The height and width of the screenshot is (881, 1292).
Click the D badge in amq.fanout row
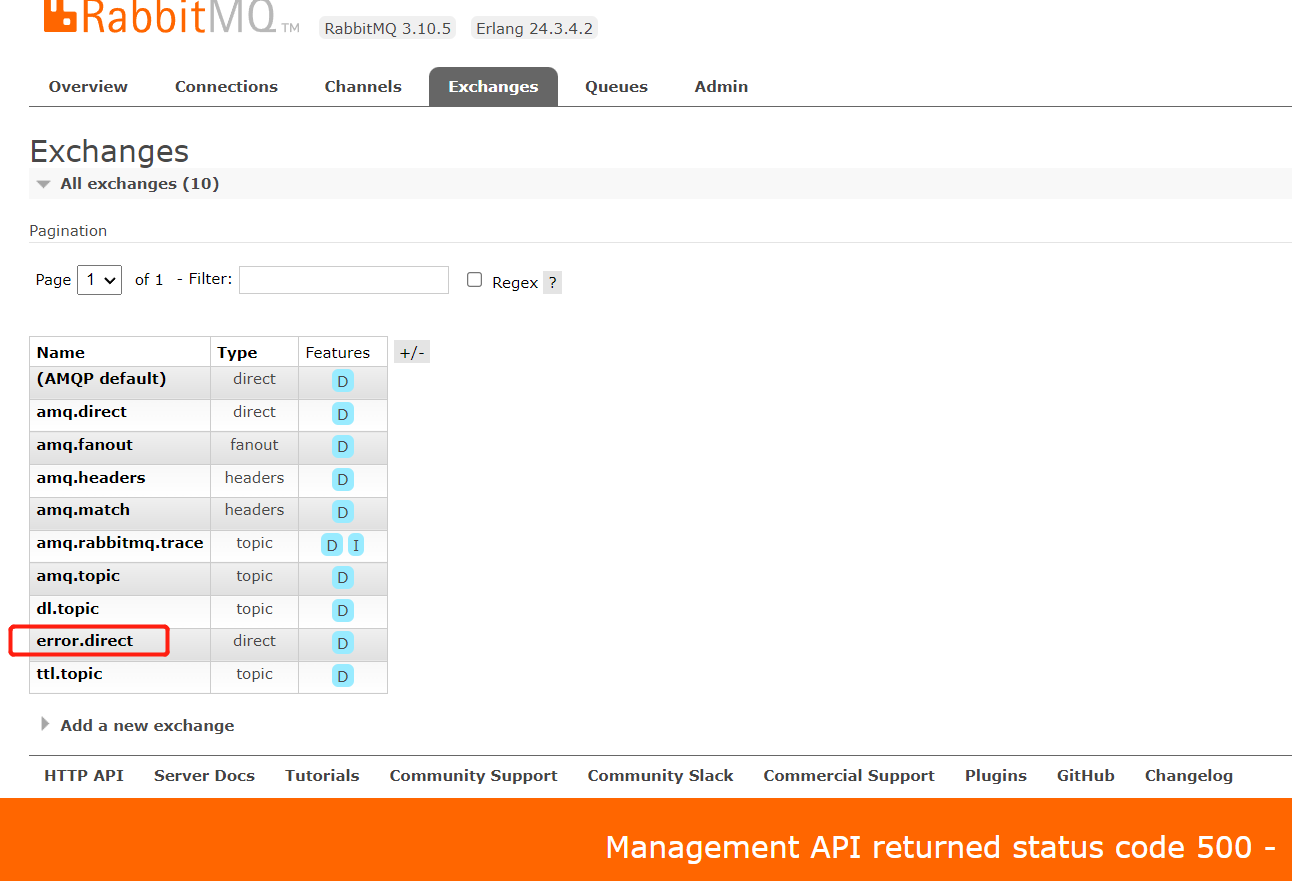(343, 447)
